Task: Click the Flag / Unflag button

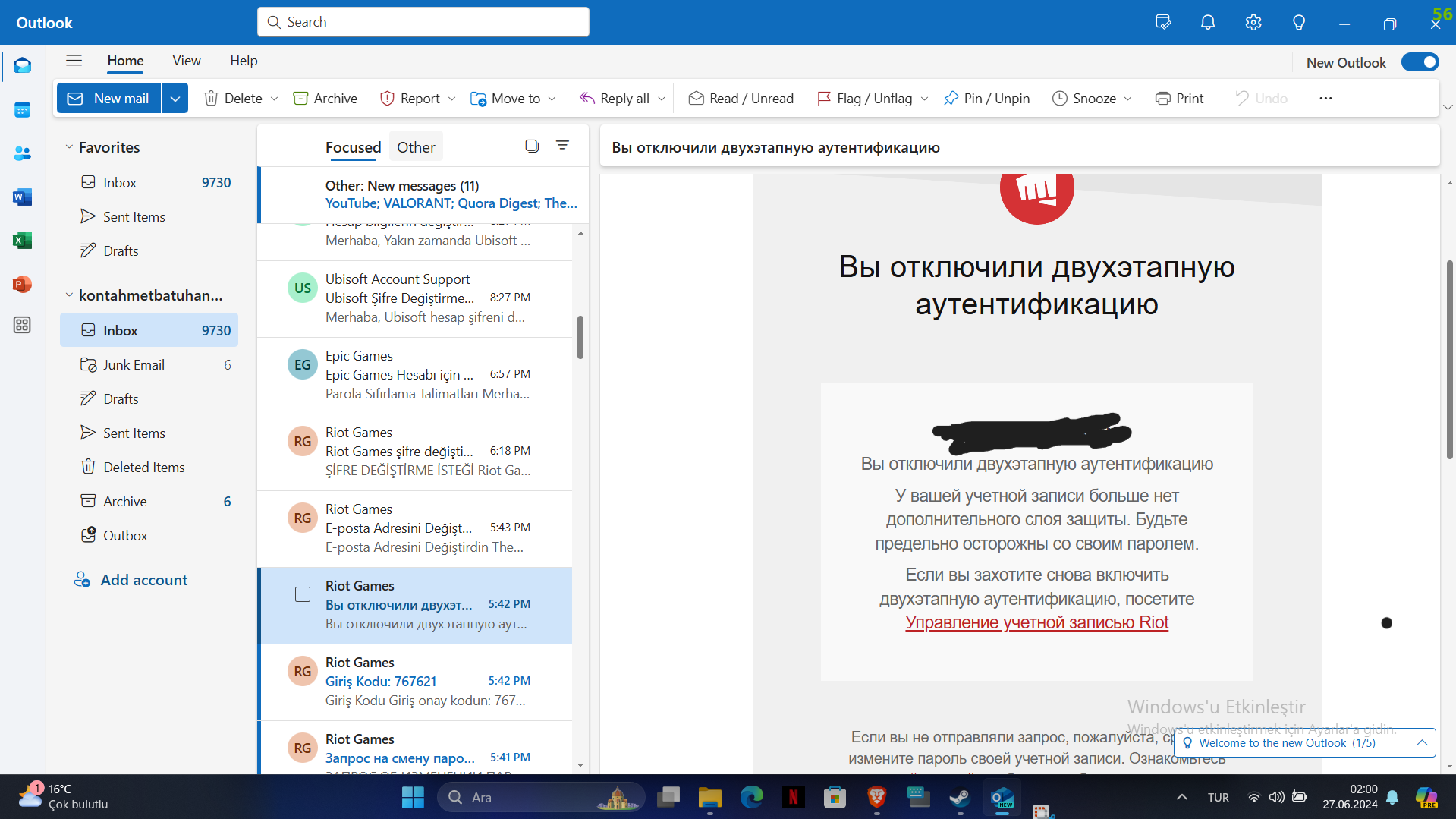Action: (865, 99)
